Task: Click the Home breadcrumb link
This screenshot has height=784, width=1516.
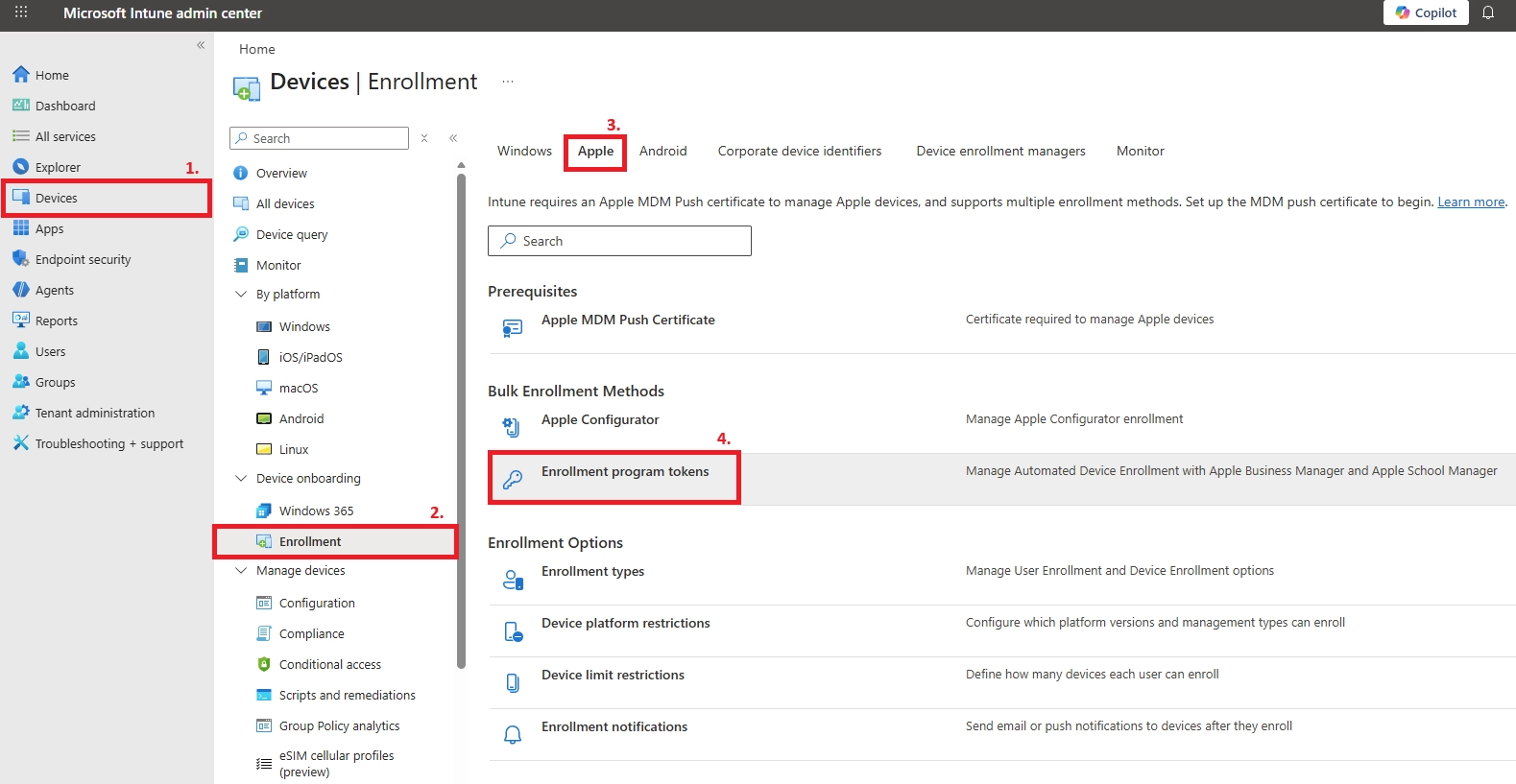Action: click(256, 49)
